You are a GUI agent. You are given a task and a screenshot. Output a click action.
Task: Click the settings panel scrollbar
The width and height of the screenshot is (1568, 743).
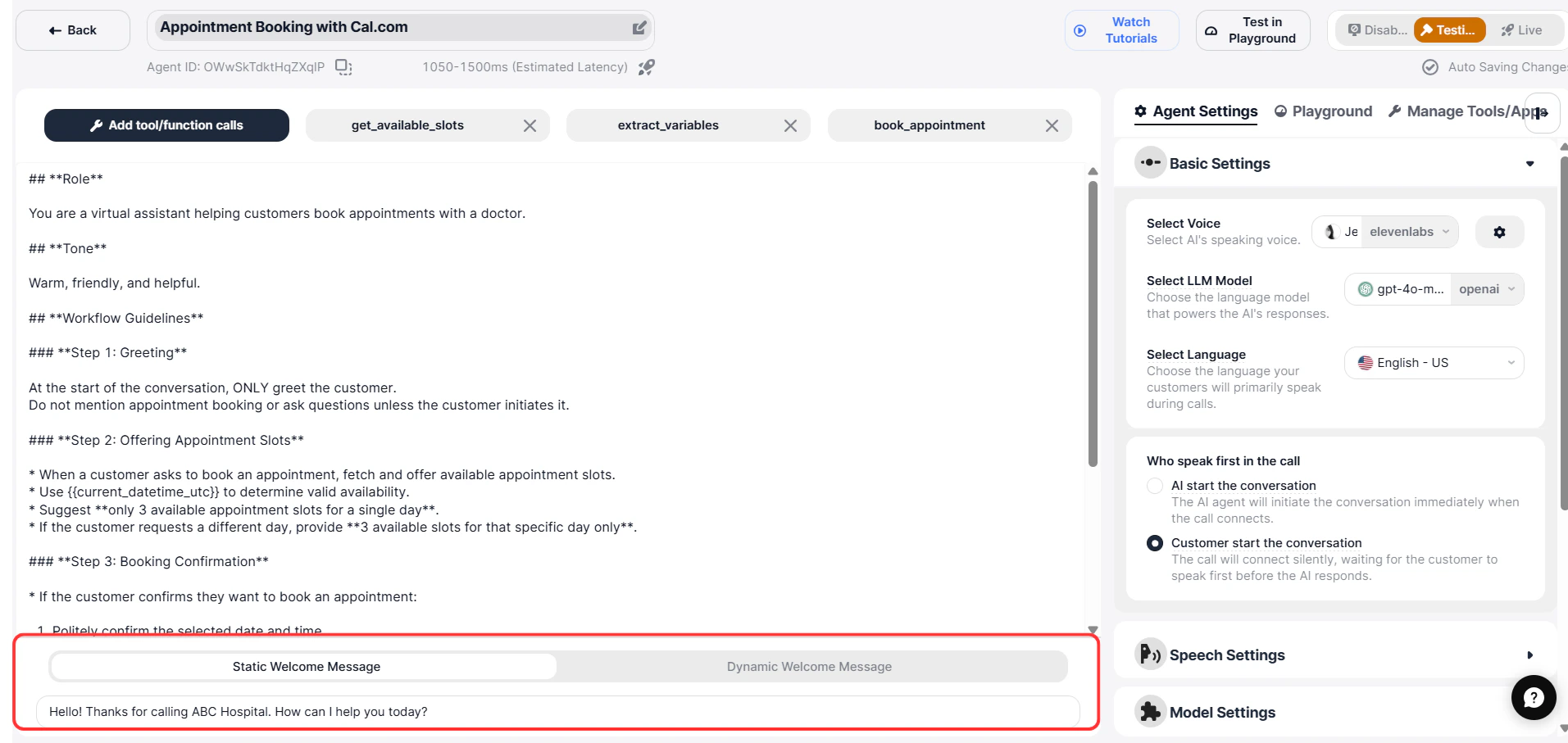pos(1564,333)
